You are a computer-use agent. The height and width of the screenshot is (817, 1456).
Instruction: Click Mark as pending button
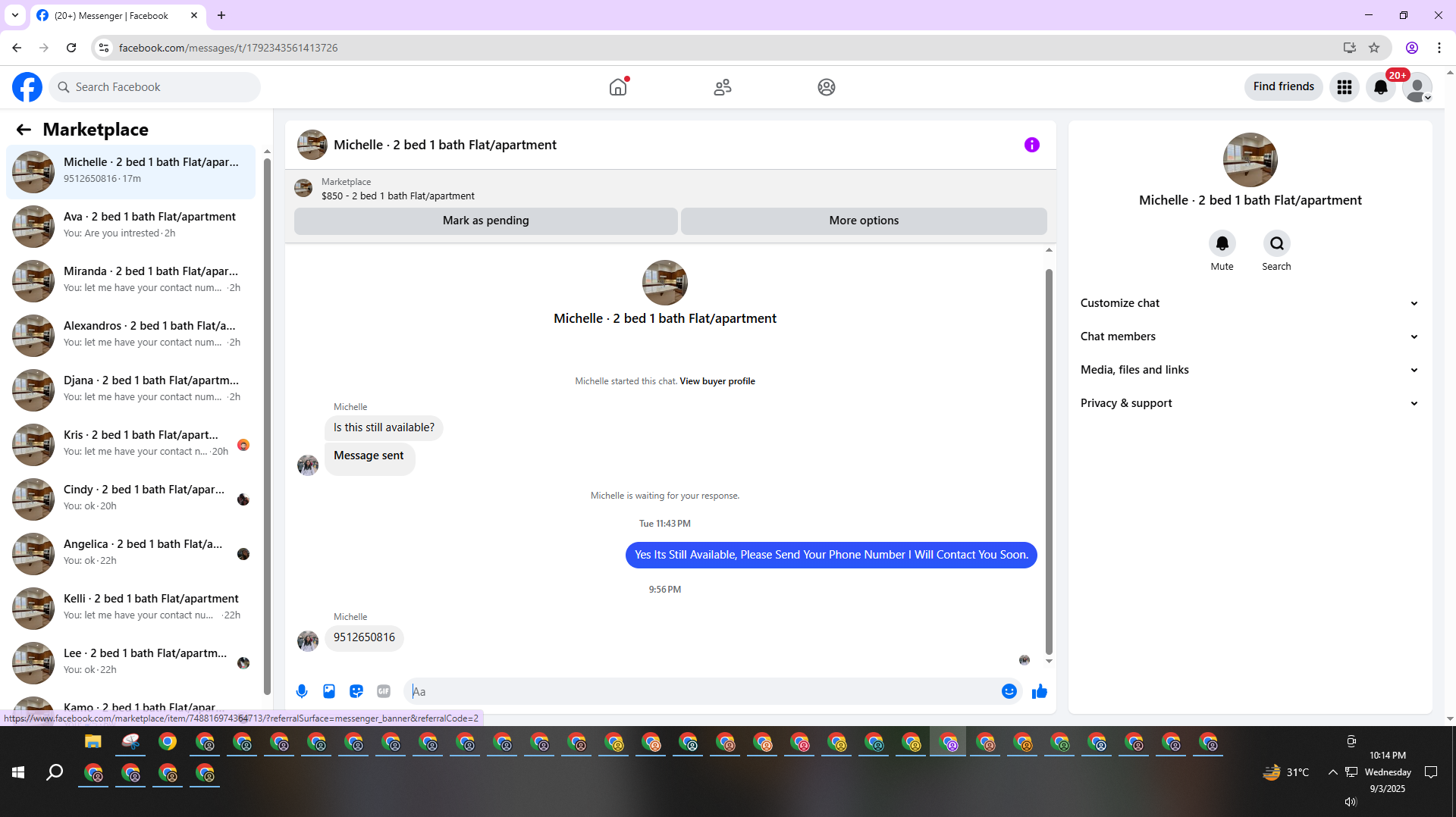pyautogui.click(x=486, y=221)
